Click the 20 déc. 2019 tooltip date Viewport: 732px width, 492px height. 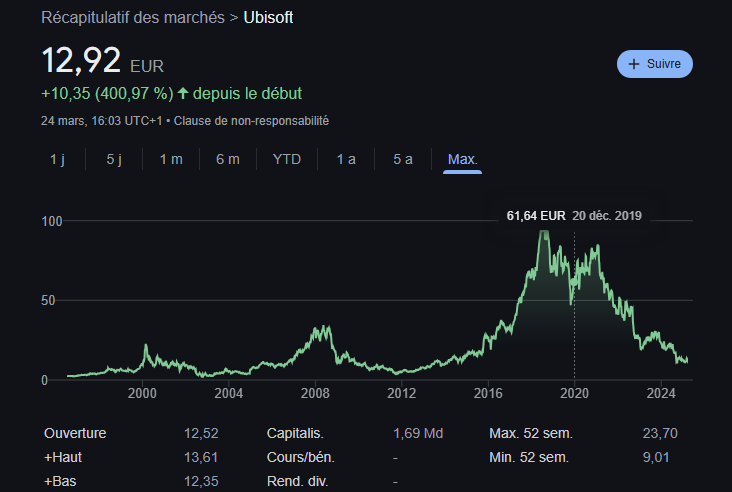607,216
